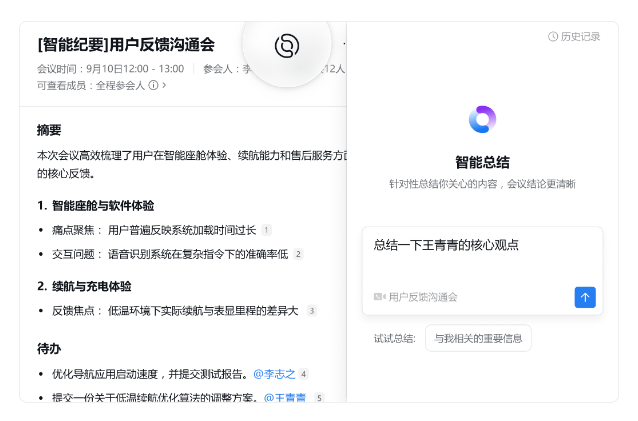Select suggestion chip 与我相关的重要信息
The image size is (638, 421).
pyautogui.click(x=478, y=338)
